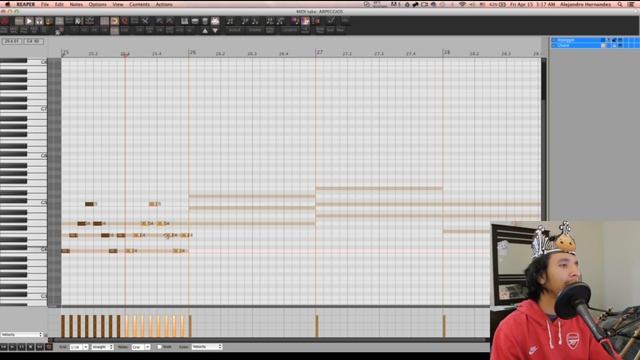Click the velocity bar at measure 27
Image resolution: width=640 pixels, height=360 pixels.
(x=317, y=326)
